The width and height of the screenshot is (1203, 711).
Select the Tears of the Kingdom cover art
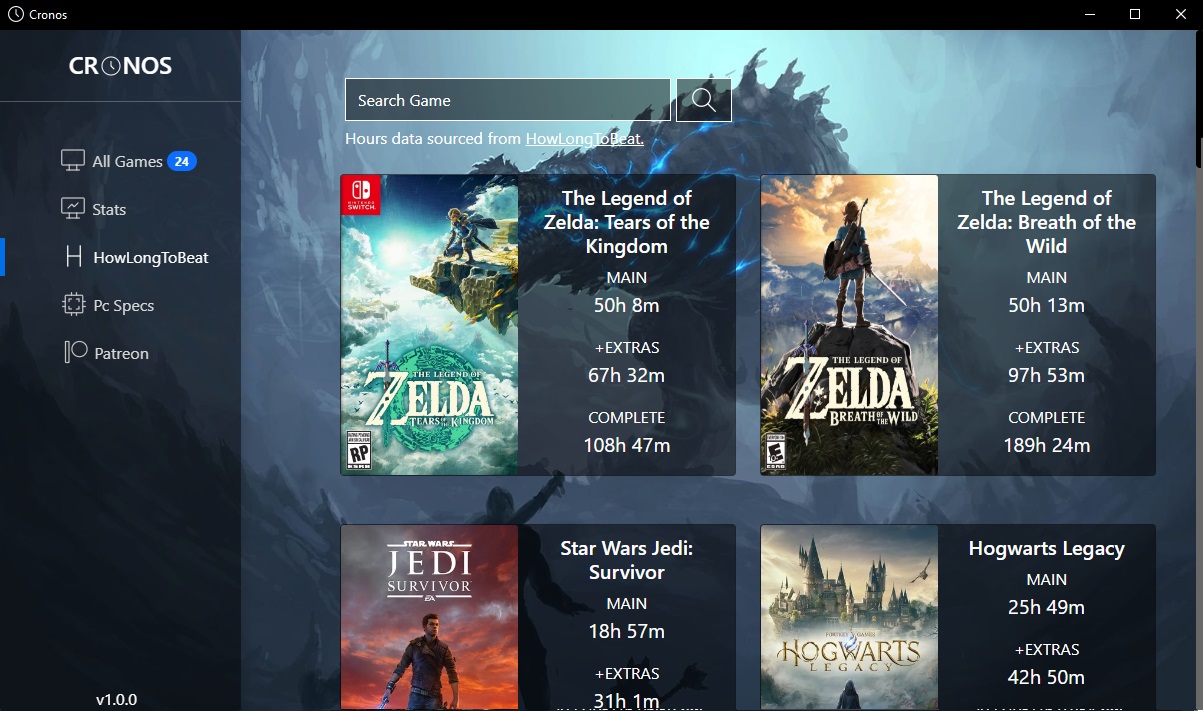coord(429,325)
